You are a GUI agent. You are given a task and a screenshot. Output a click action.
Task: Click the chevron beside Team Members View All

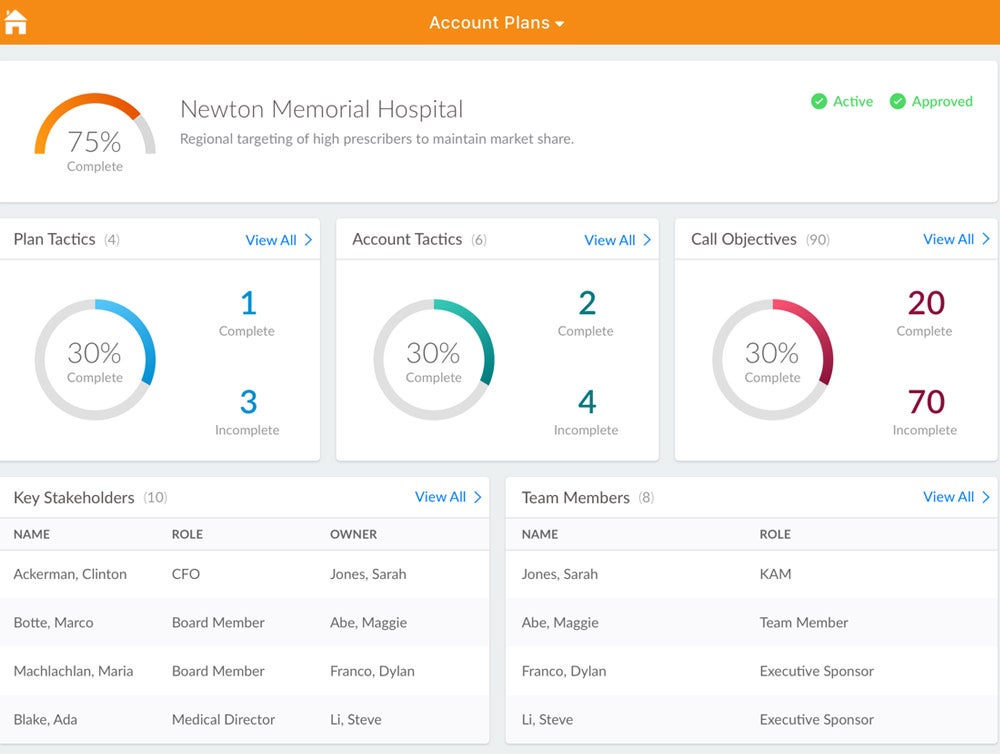986,497
